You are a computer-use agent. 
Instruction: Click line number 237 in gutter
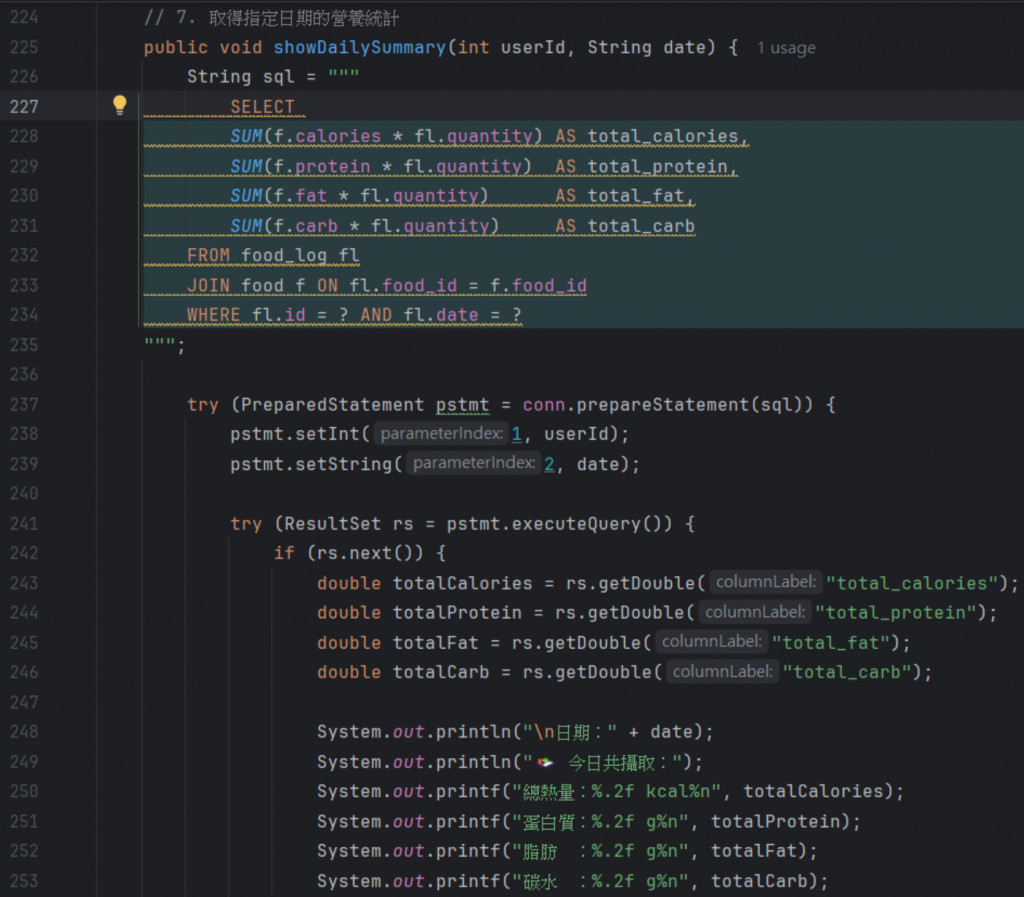pos(24,404)
